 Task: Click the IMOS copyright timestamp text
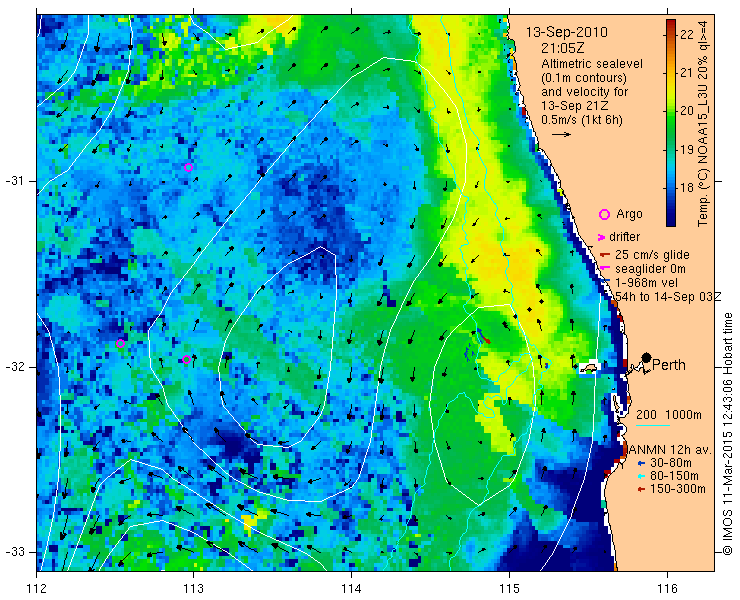coord(727,434)
